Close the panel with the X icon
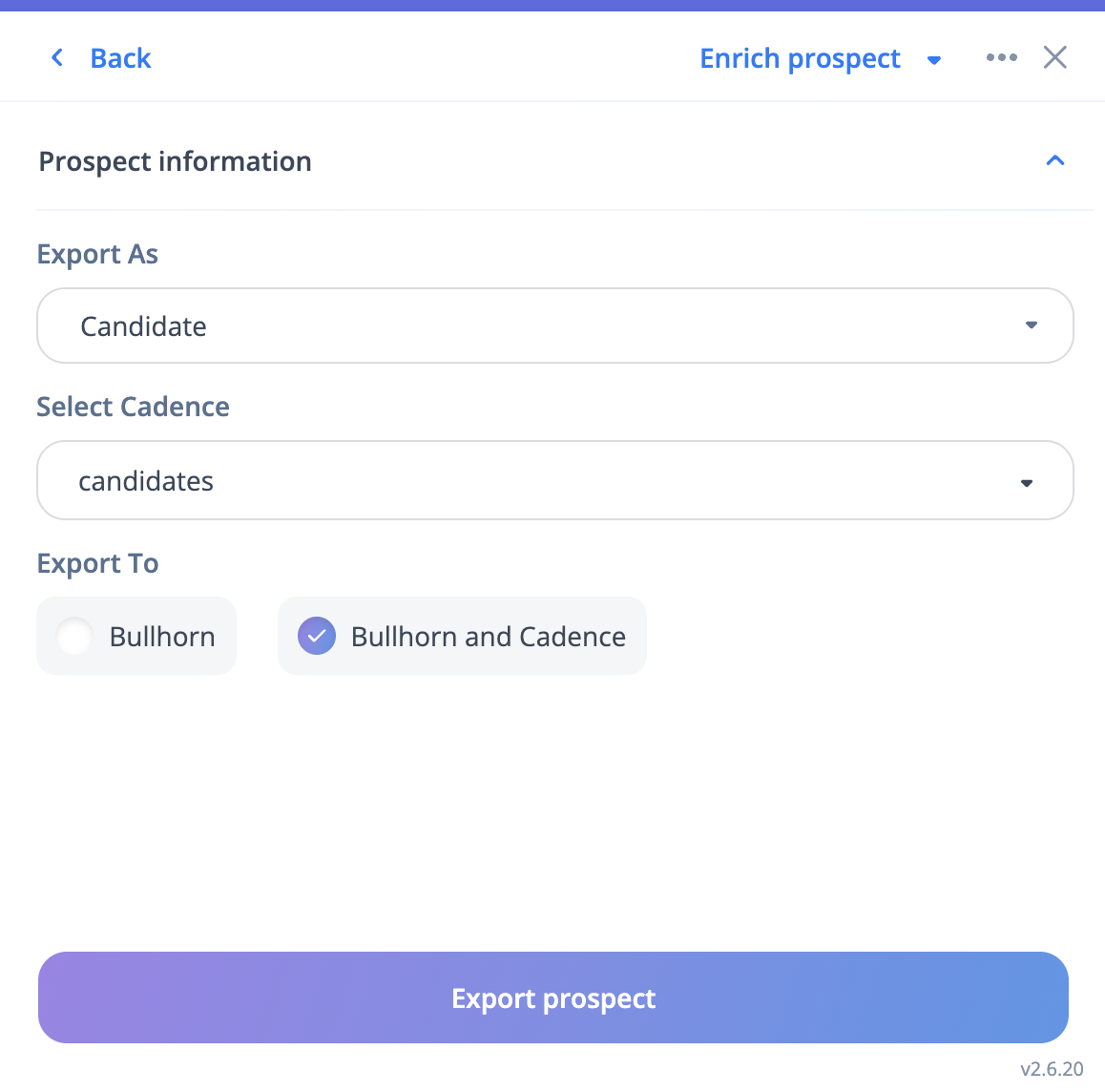The image size is (1105, 1092). pyautogui.click(x=1054, y=57)
